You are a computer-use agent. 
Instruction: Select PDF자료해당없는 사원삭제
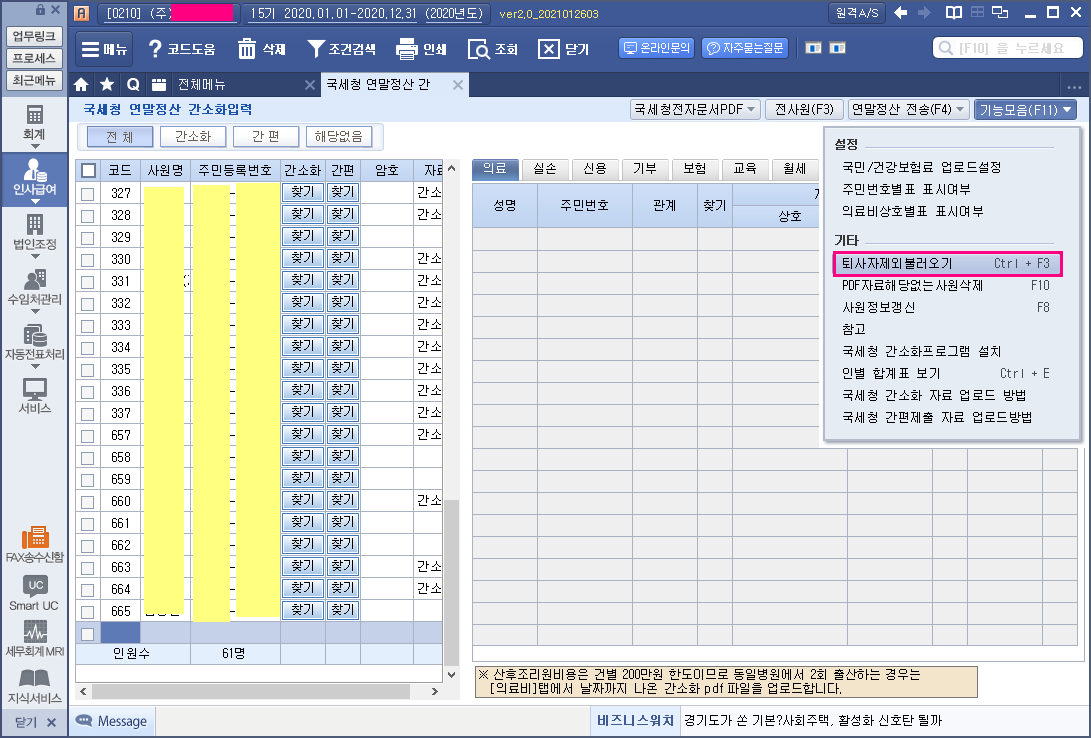946,285
